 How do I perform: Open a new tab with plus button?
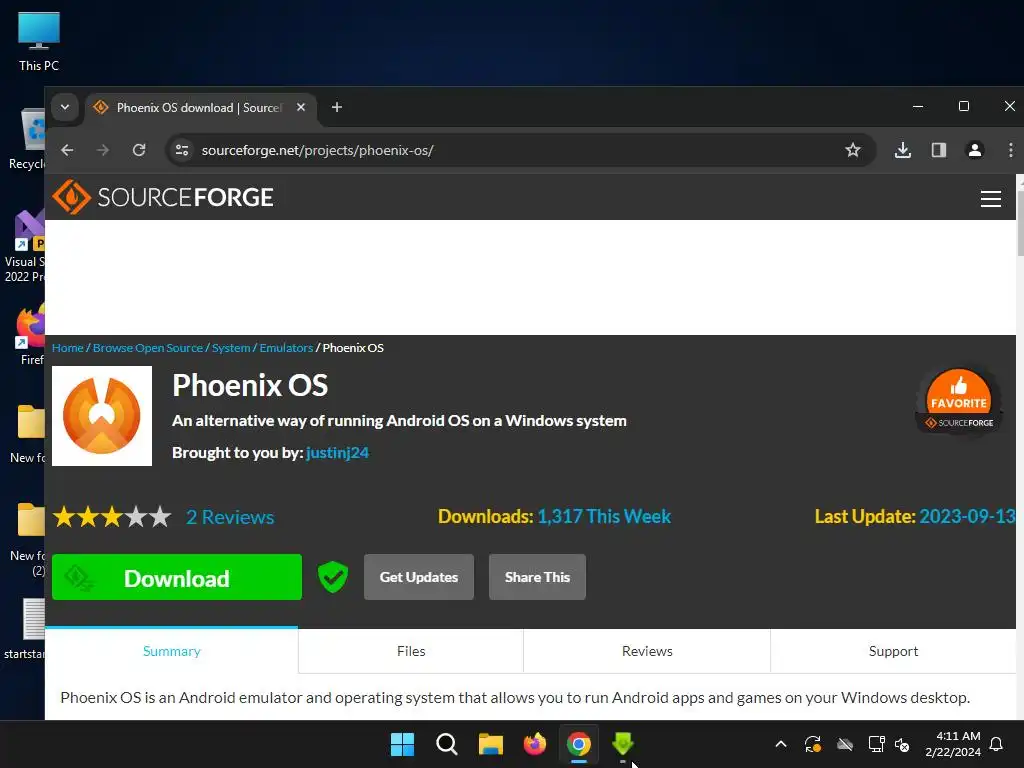336,107
